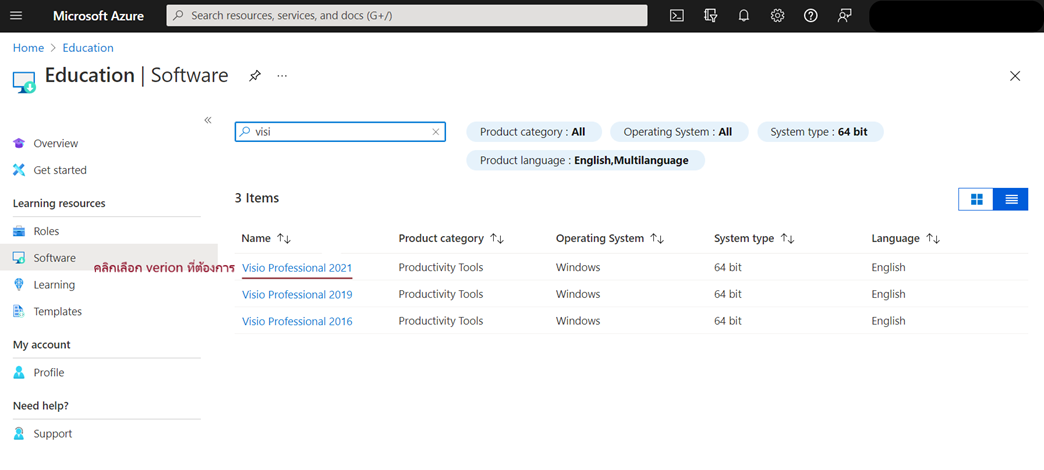The width and height of the screenshot is (1044, 470).
Task: Open the help question mark icon
Action: (x=811, y=16)
